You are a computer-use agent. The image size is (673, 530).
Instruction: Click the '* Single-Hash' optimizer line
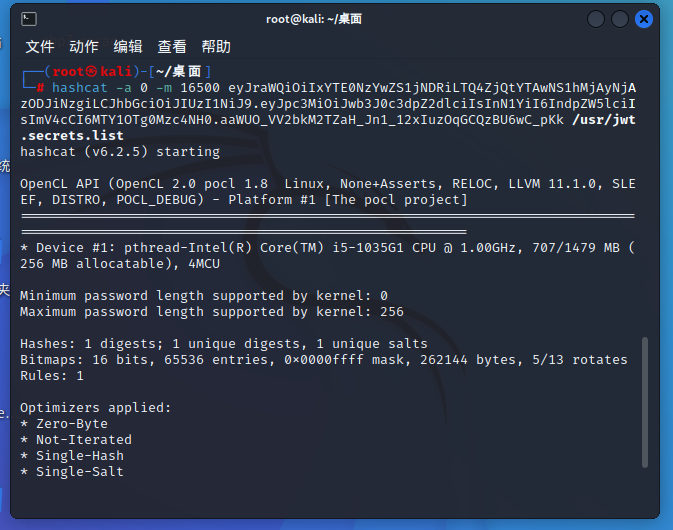click(72, 456)
